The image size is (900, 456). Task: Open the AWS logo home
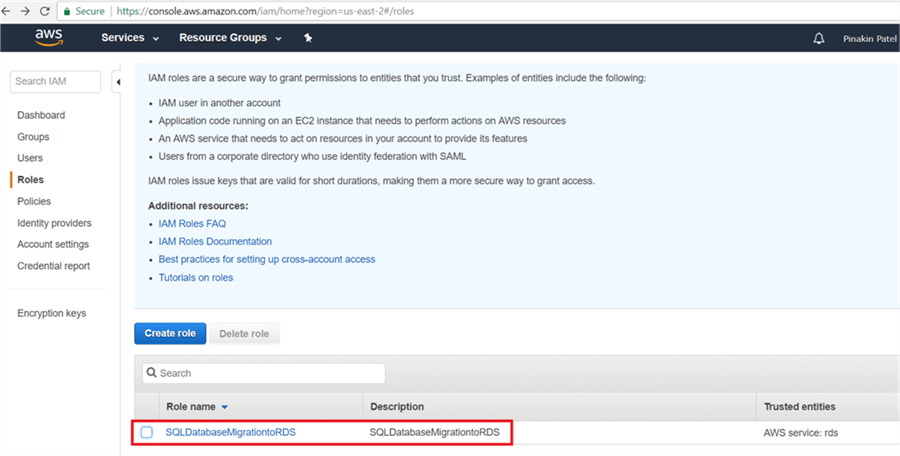coord(49,37)
